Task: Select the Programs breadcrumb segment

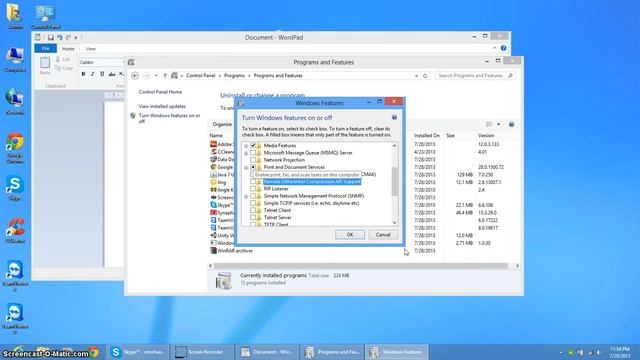Action: [234, 76]
